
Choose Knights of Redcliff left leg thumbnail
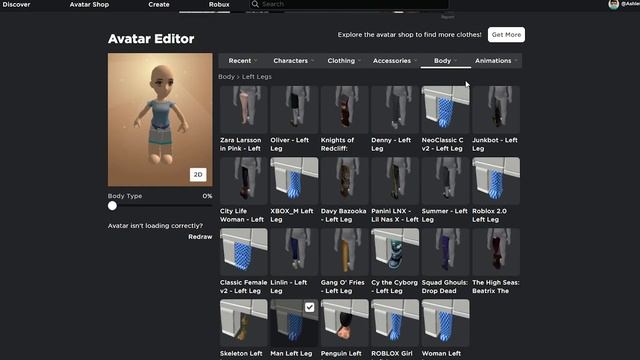pos(344,109)
